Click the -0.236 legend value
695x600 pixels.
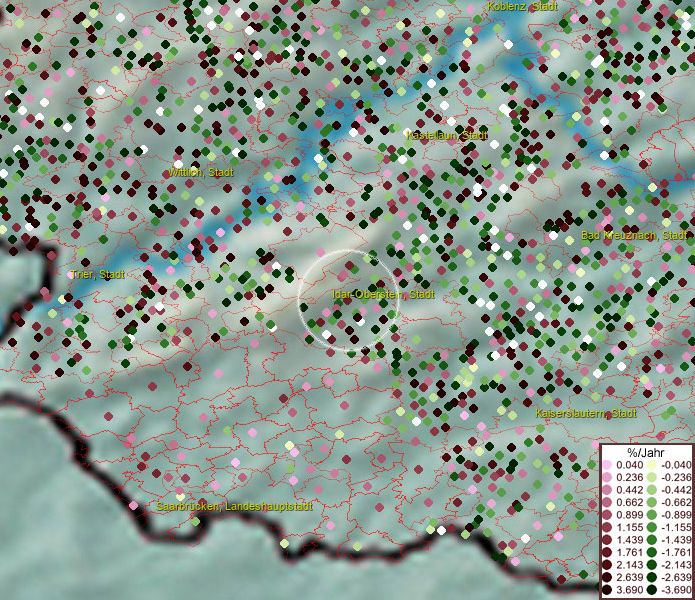pos(676,477)
